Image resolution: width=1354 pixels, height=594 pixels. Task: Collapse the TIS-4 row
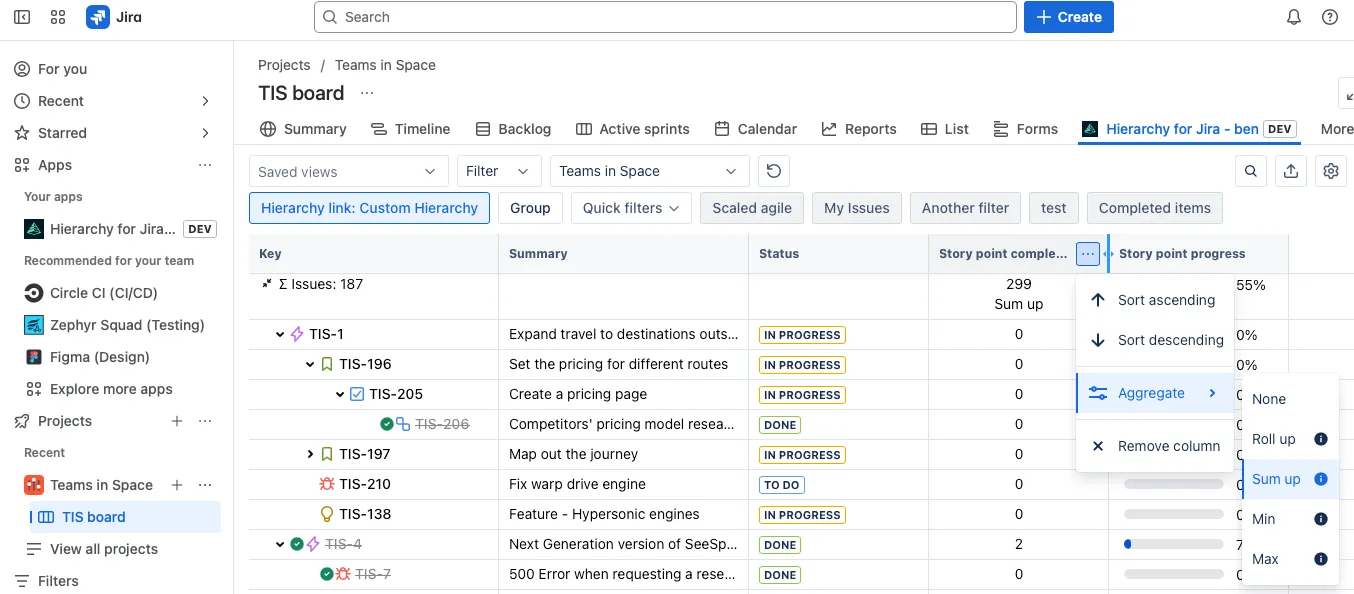point(280,544)
